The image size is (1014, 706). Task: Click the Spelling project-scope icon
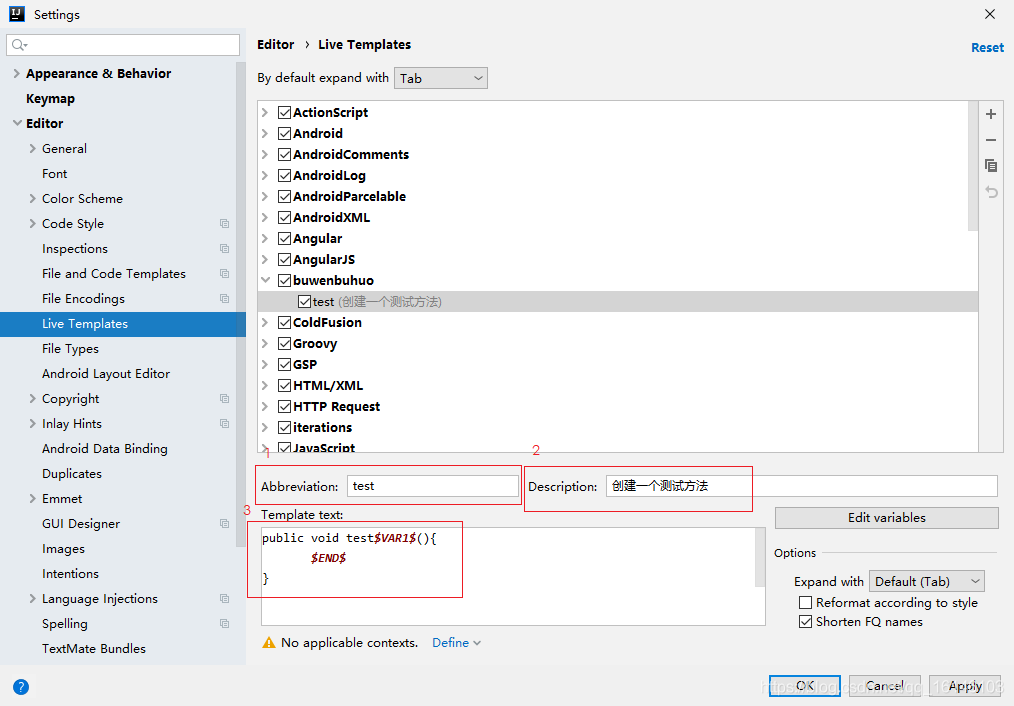[x=224, y=623]
